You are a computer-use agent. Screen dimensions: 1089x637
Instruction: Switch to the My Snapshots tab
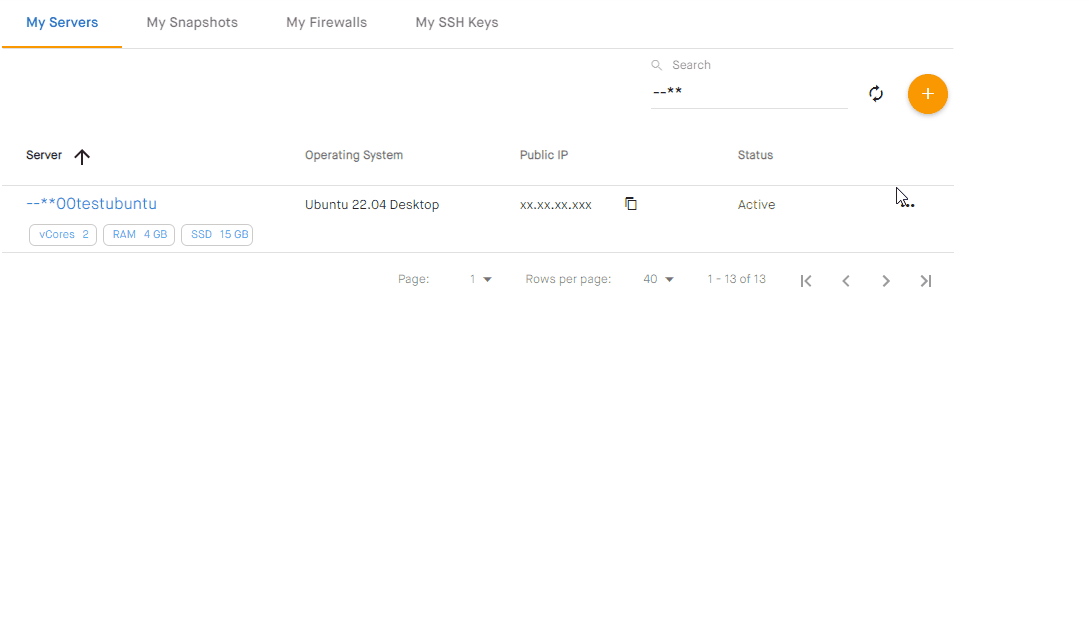pos(192,23)
